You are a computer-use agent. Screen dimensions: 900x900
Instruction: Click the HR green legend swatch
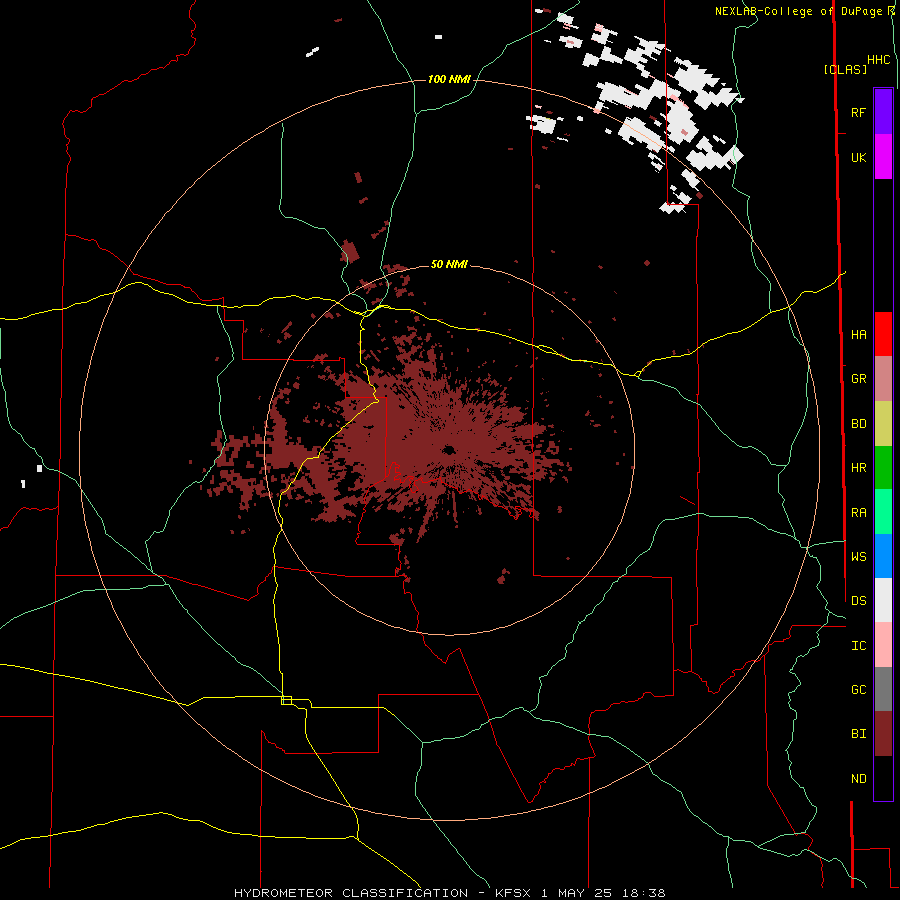(x=883, y=468)
